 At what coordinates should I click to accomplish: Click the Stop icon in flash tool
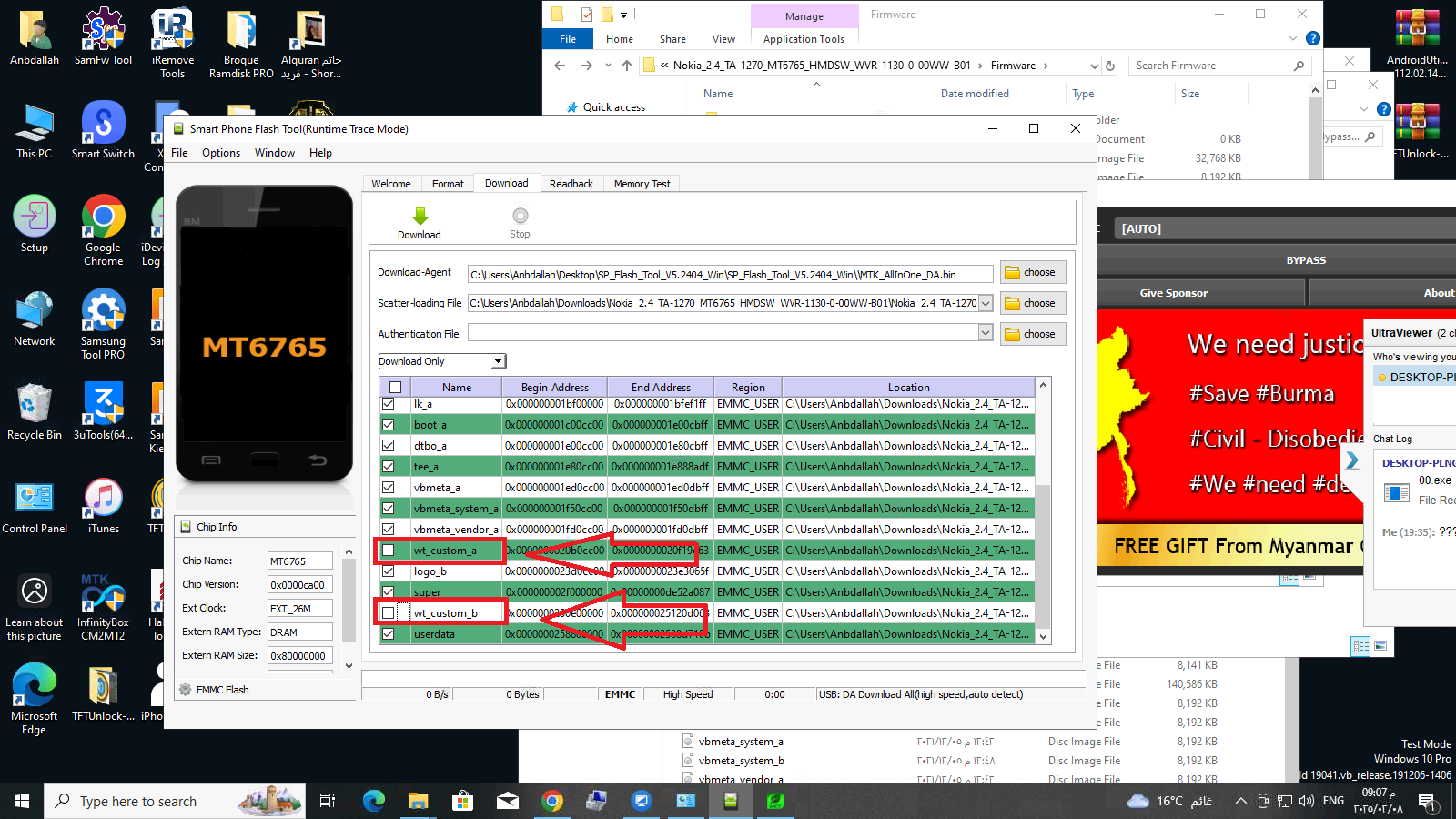(520, 216)
